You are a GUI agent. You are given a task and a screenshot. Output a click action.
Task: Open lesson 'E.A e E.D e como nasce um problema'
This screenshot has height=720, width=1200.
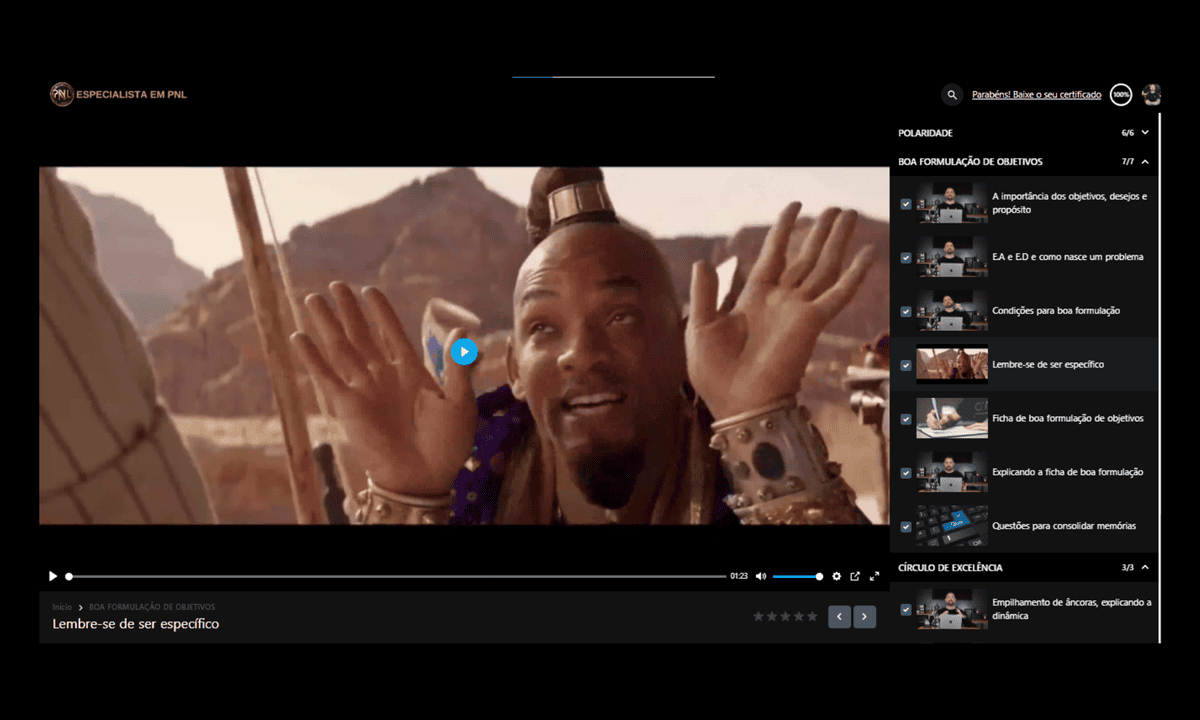coord(1068,257)
